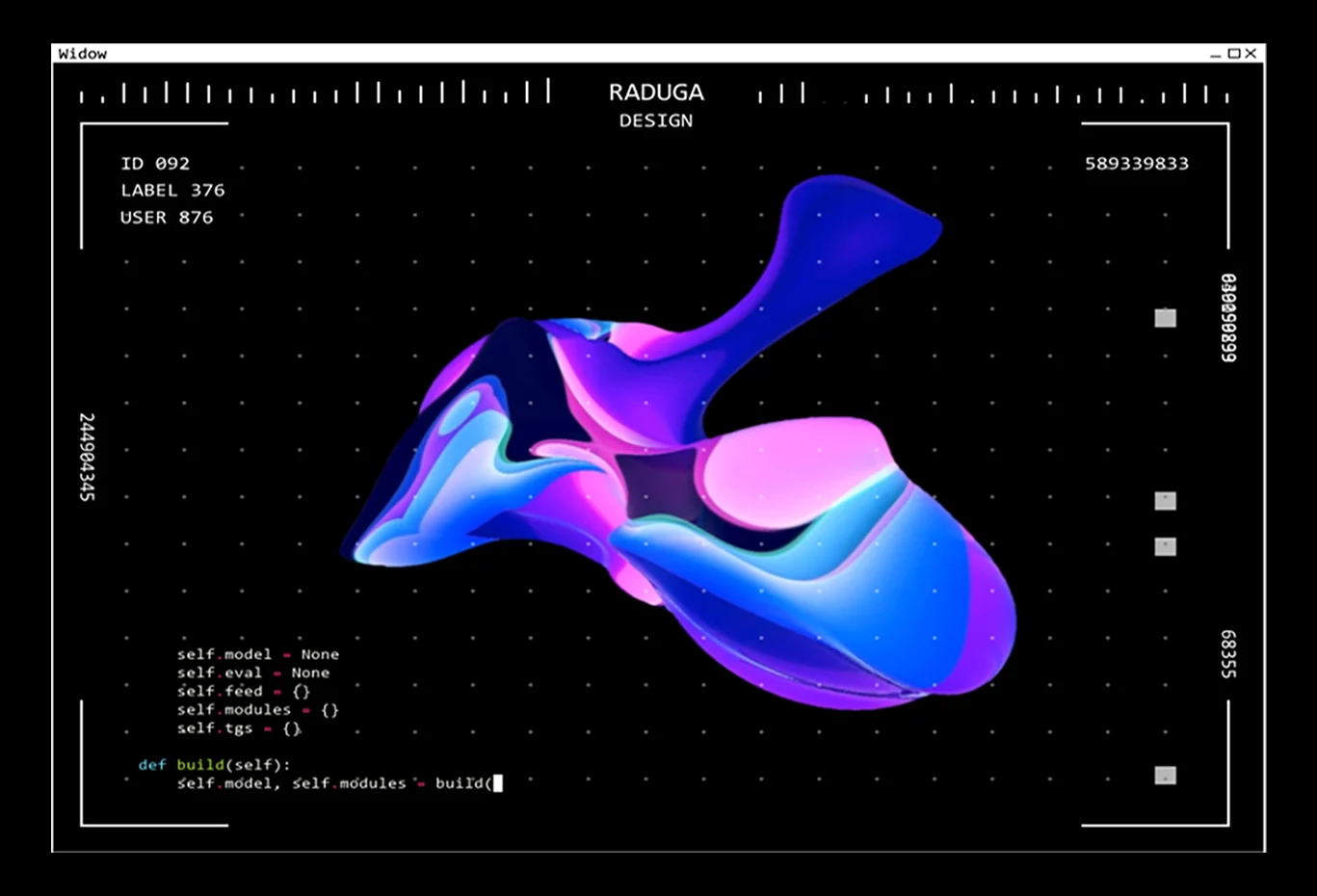Click the code line "self.tgs = {}"
This screenshot has height=896, width=1317.
pyautogui.click(x=239, y=728)
